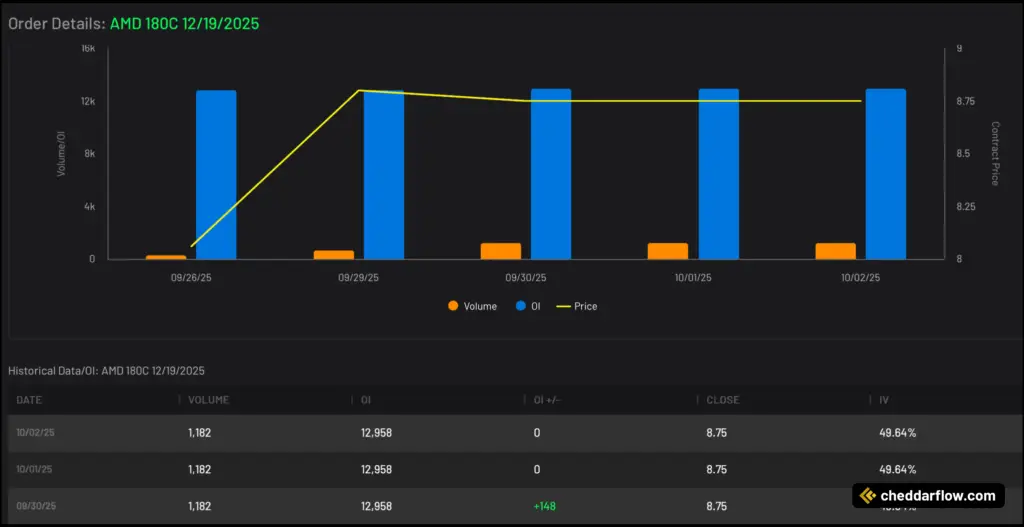Click the orange Volume bar for 10/01/25
The height and width of the screenshot is (527, 1024).
[668, 251]
